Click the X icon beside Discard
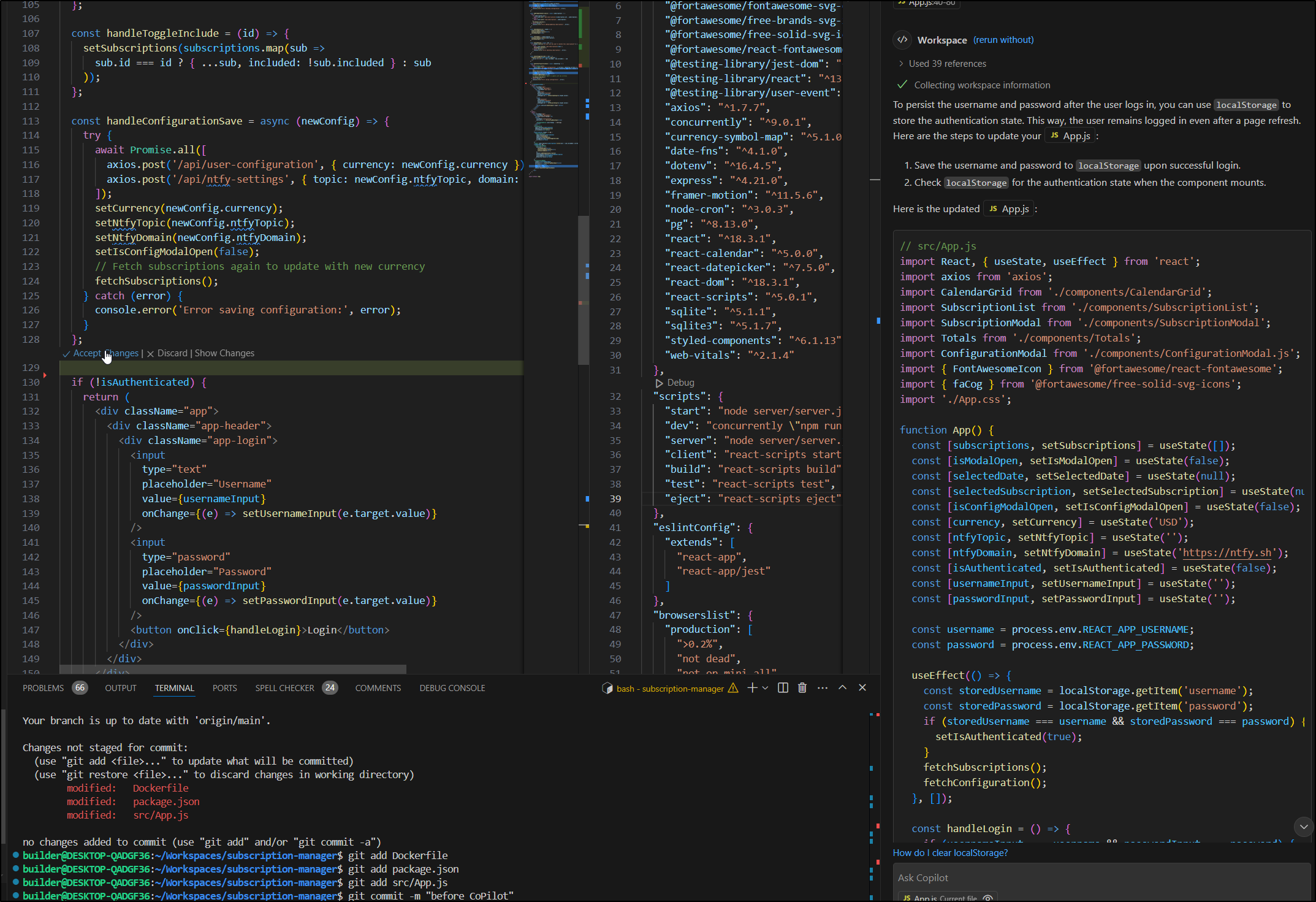1316x902 pixels. 151,354
